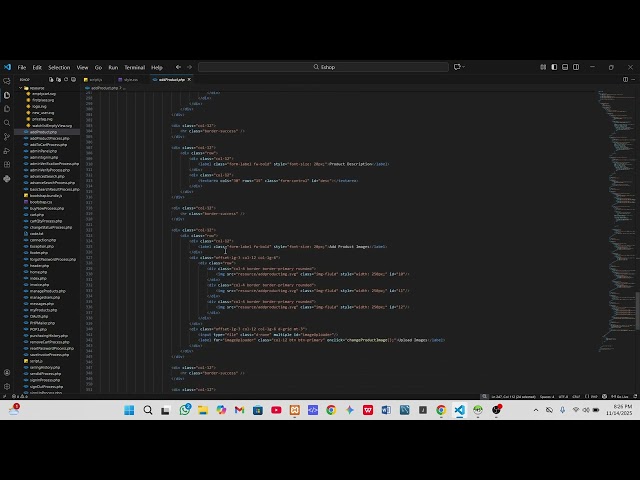Open bootstrap.css in the file tree
This screenshot has width=640, height=480.
[x=41, y=202]
